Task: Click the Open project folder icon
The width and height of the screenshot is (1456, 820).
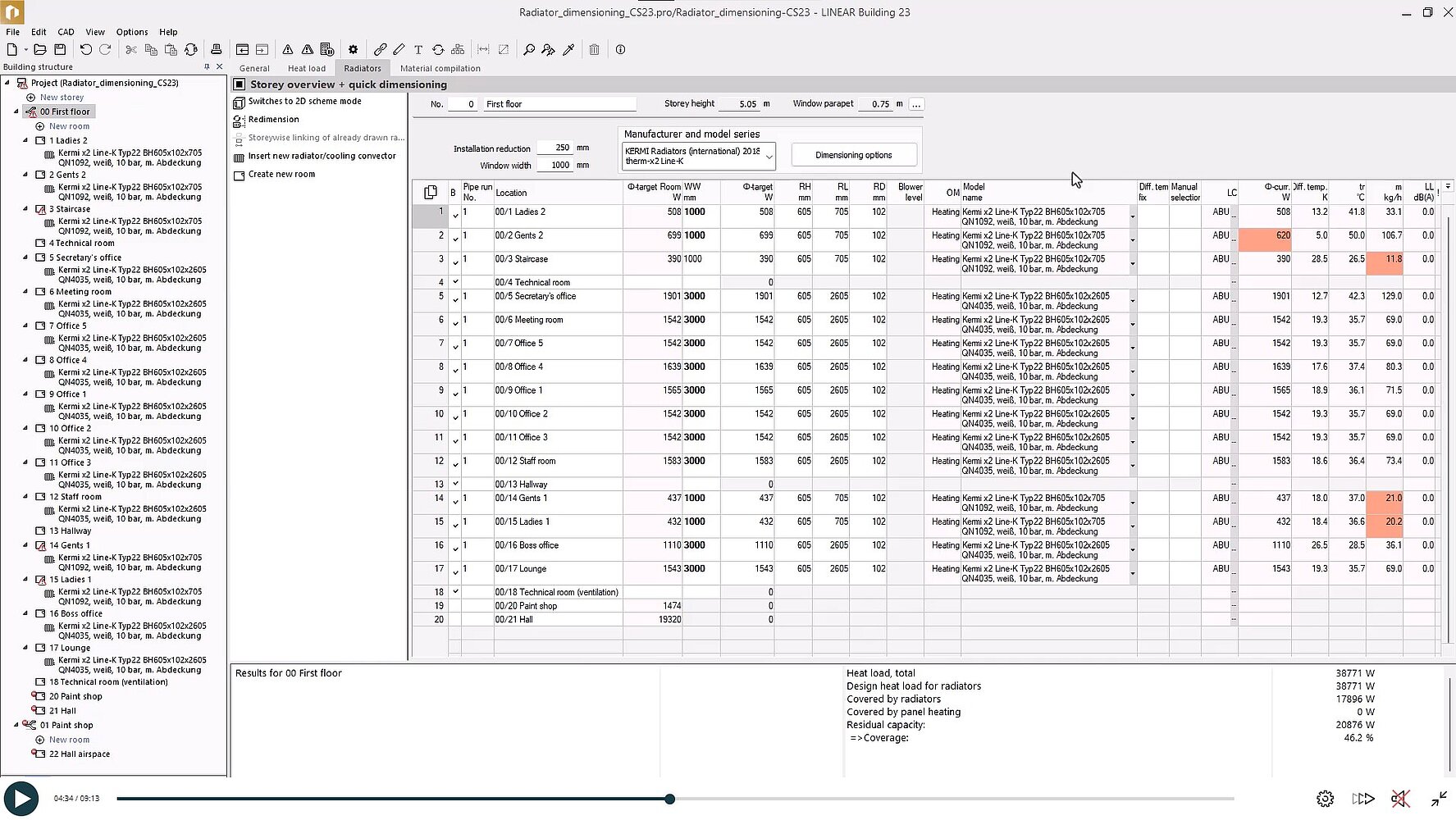Action: [x=39, y=50]
